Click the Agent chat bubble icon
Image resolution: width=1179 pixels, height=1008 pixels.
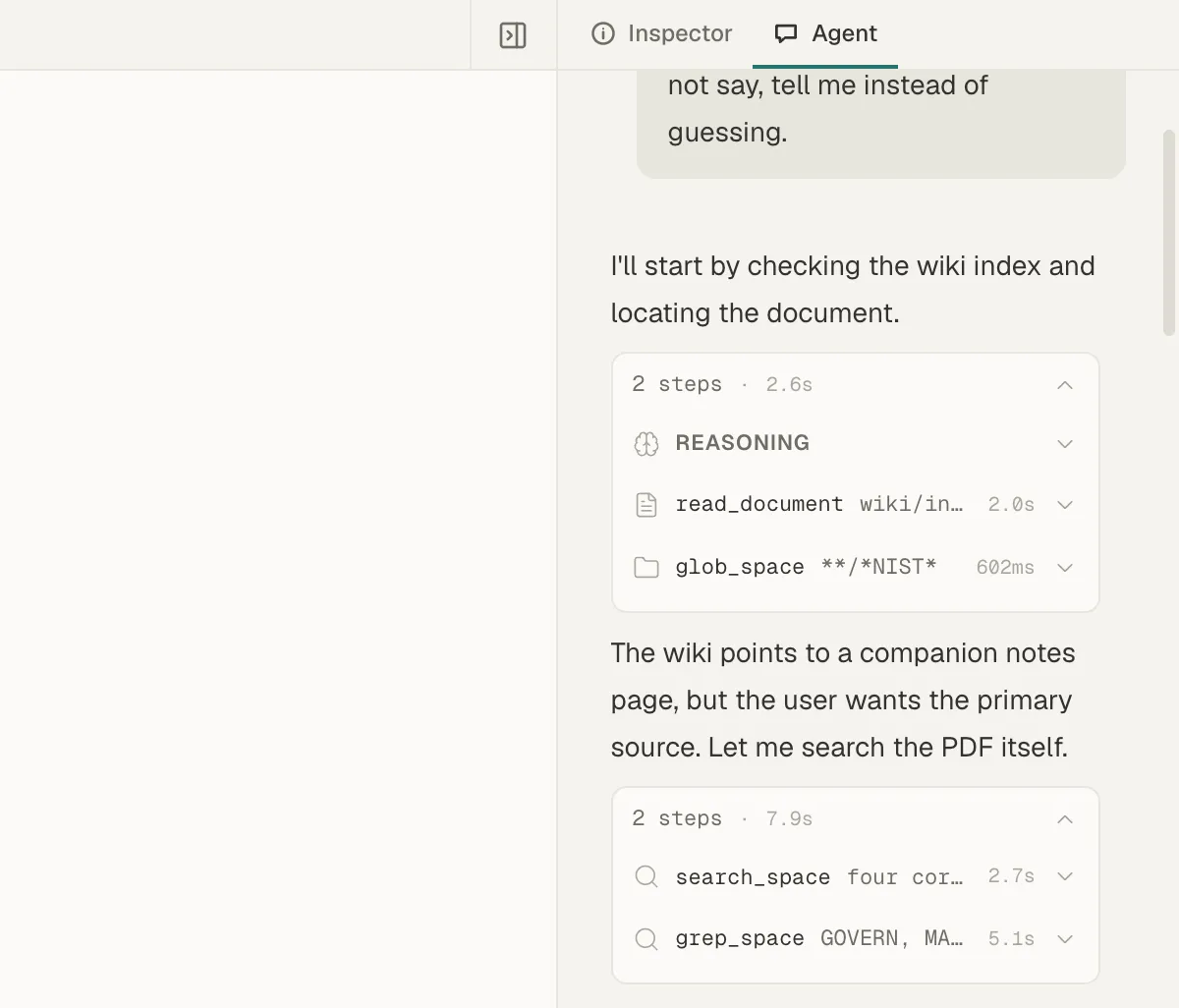pos(786,33)
